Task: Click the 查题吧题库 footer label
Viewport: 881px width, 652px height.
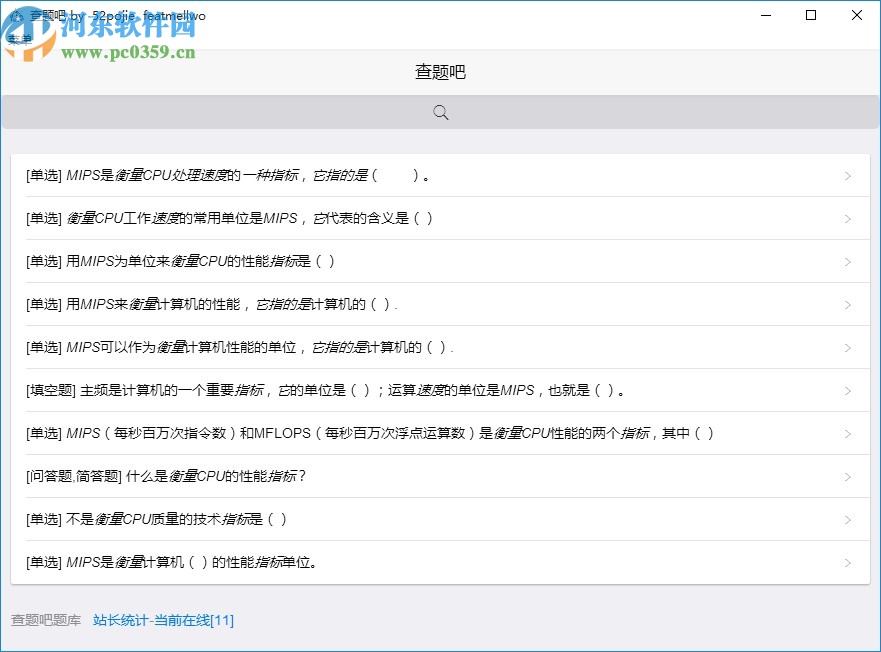Action: [x=47, y=620]
